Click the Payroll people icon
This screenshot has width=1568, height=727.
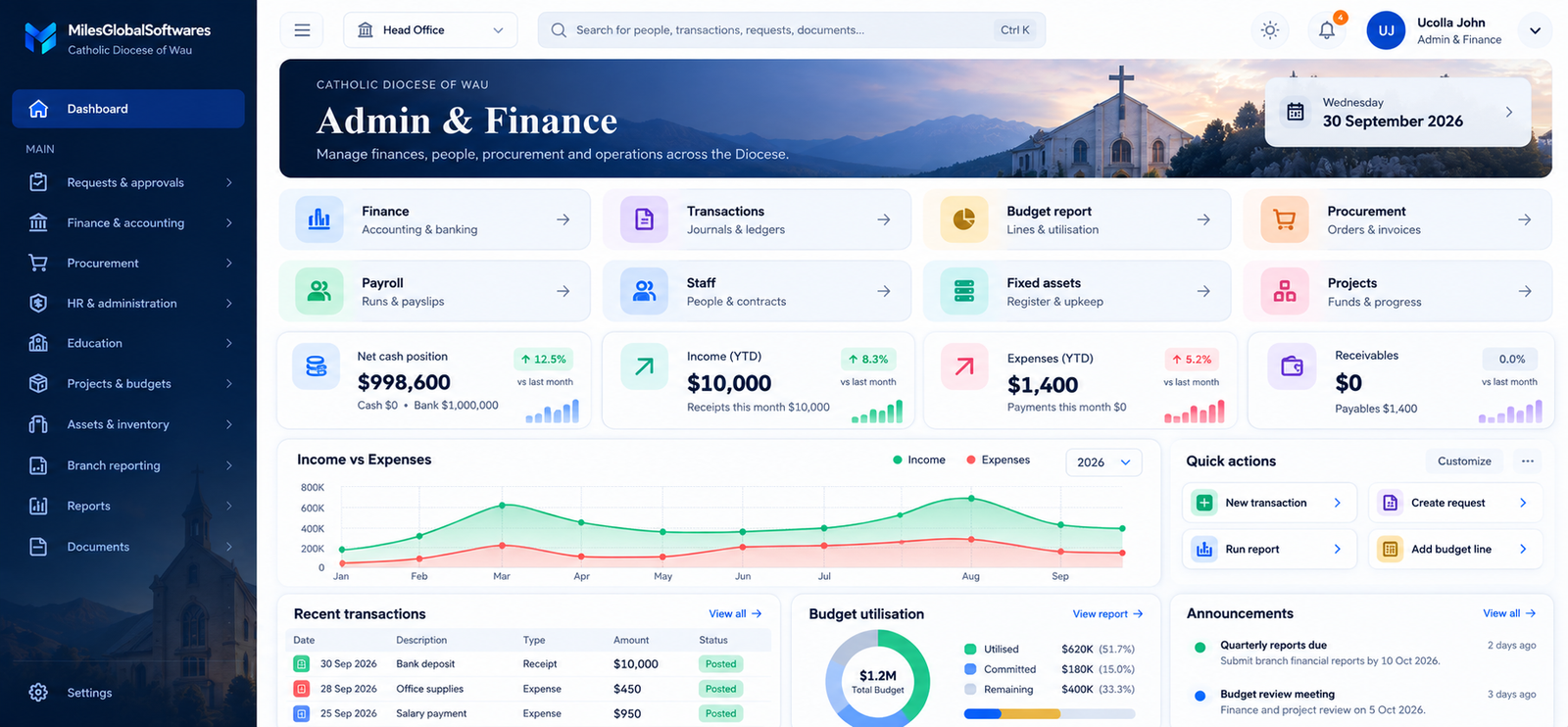[319, 291]
